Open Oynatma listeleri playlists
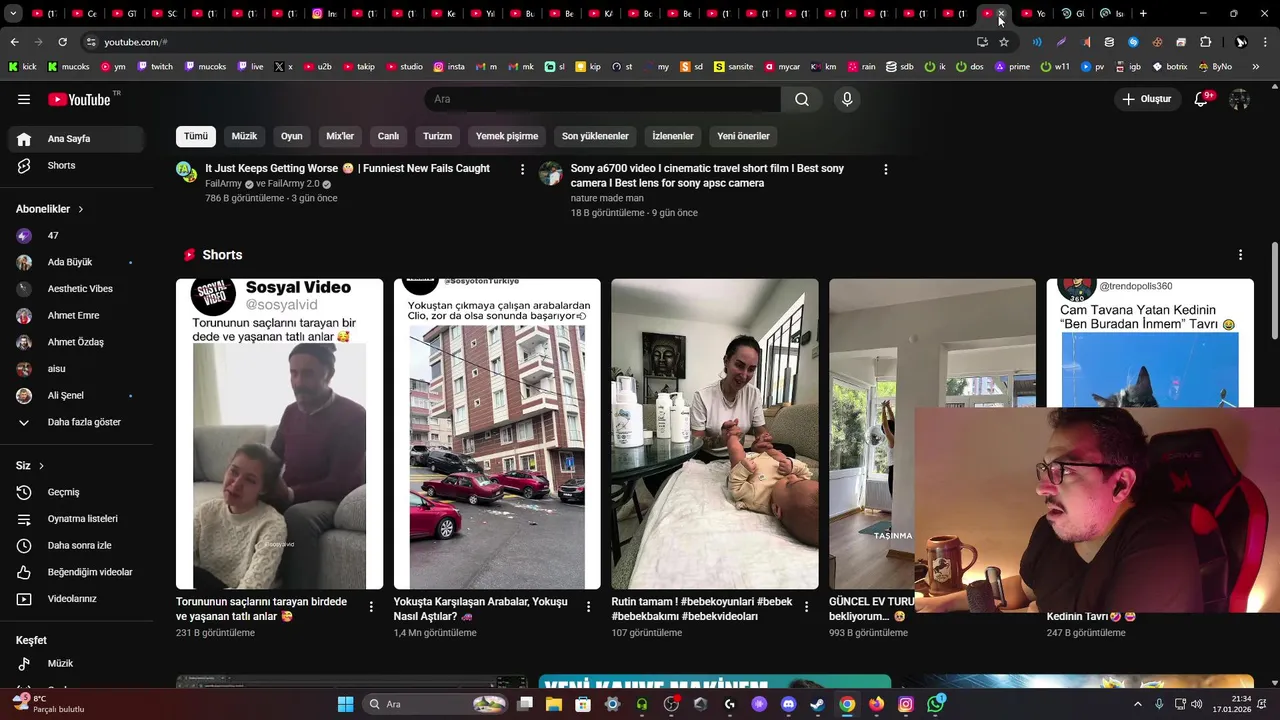1280x720 pixels. (76, 519)
